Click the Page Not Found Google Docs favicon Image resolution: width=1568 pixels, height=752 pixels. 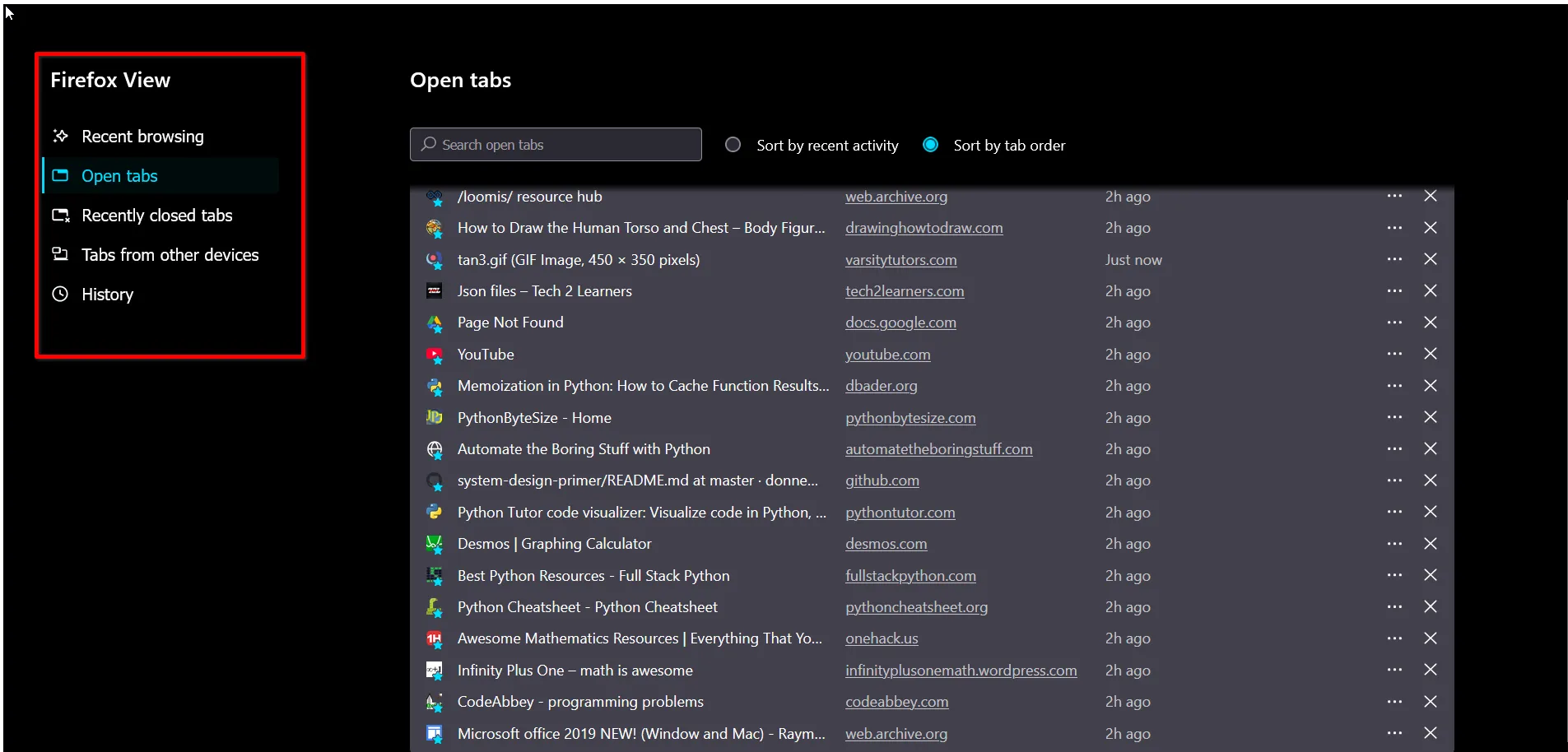[434, 323]
